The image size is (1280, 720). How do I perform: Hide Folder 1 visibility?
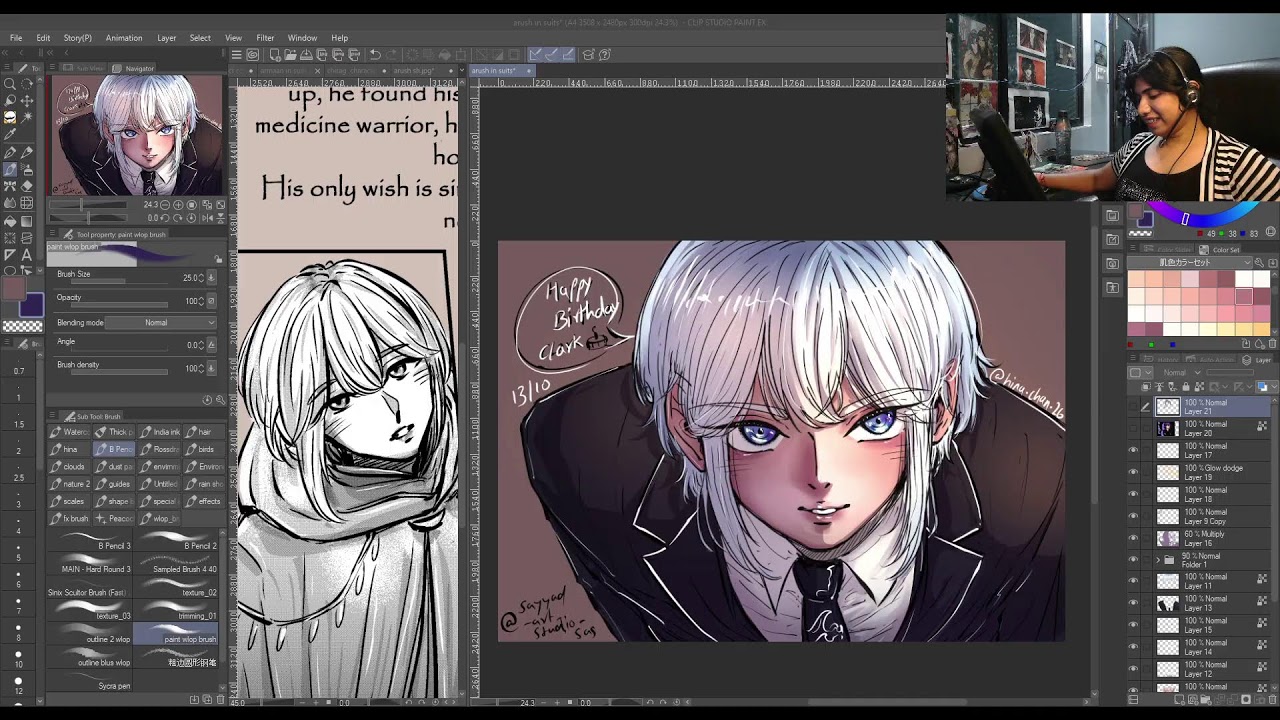(1133, 560)
